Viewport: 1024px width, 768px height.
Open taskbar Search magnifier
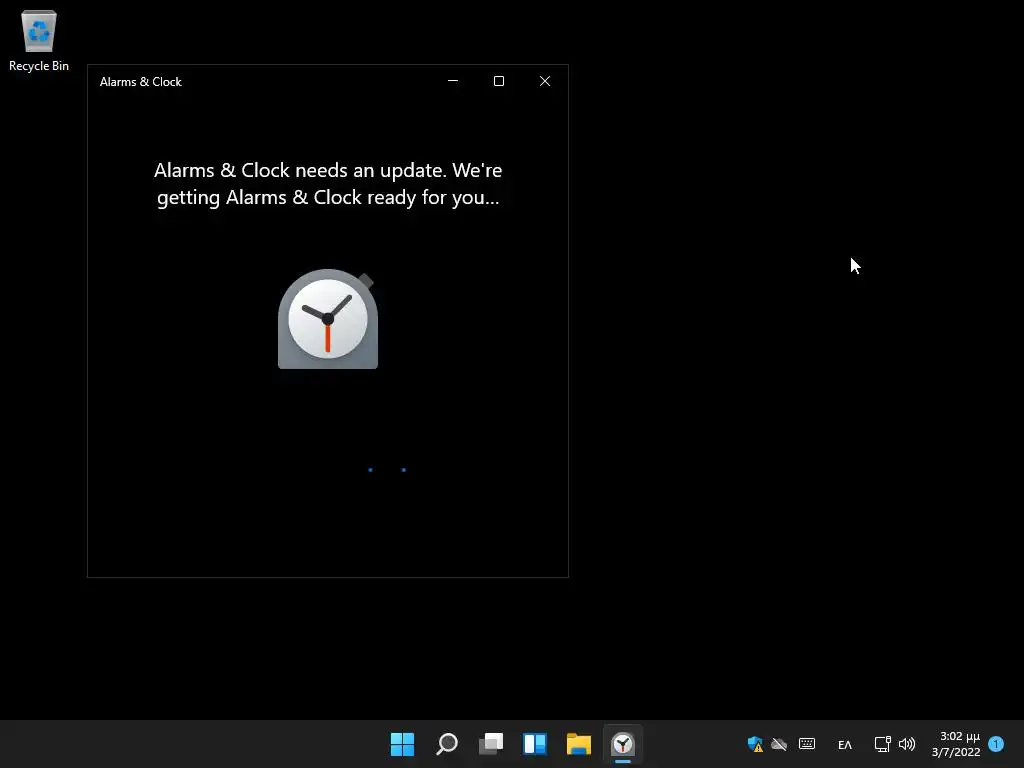click(x=447, y=744)
